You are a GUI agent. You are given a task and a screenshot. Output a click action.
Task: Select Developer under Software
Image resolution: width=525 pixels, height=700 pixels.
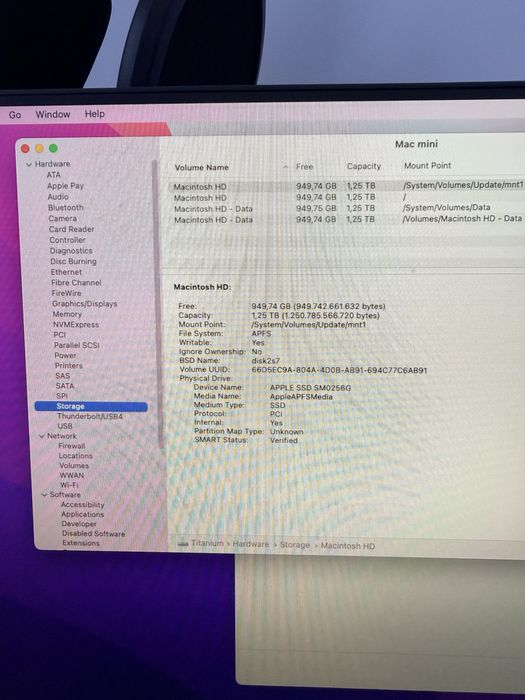pos(79,524)
